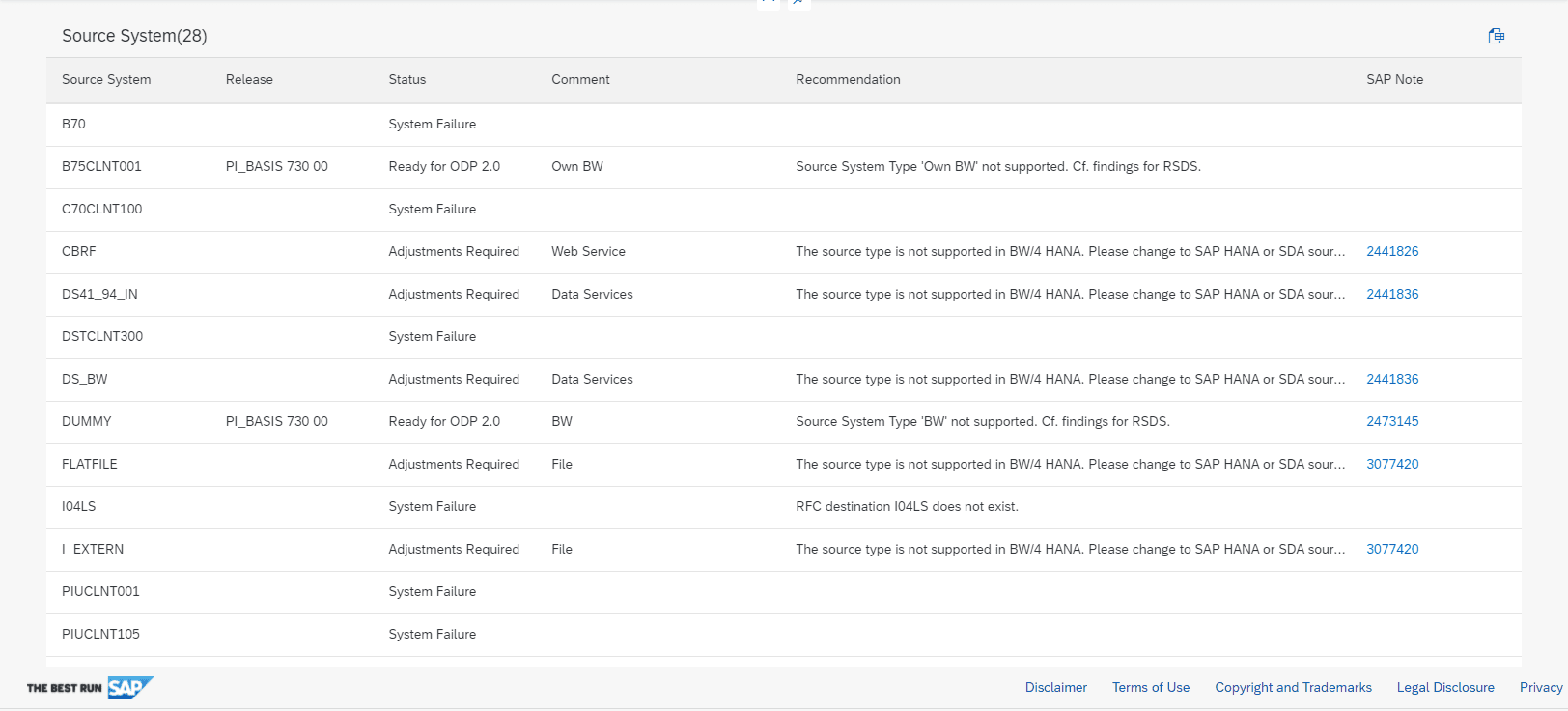The height and width of the screenshot is (711, 1568).
Task: Open the Legal Disclosure link
Action: [1444, 687]
